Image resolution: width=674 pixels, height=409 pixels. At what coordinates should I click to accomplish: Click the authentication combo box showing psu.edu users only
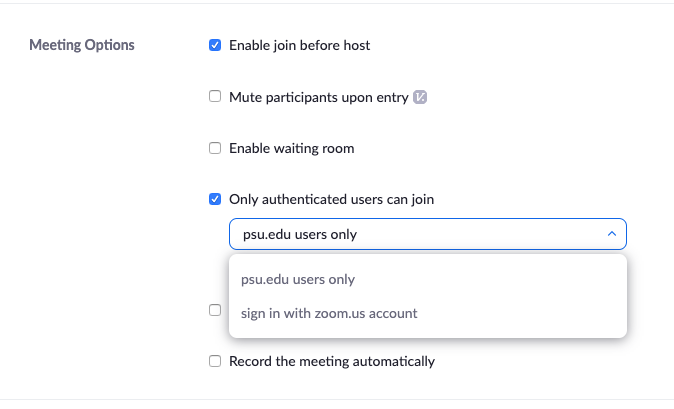click(x=428, y=234)
